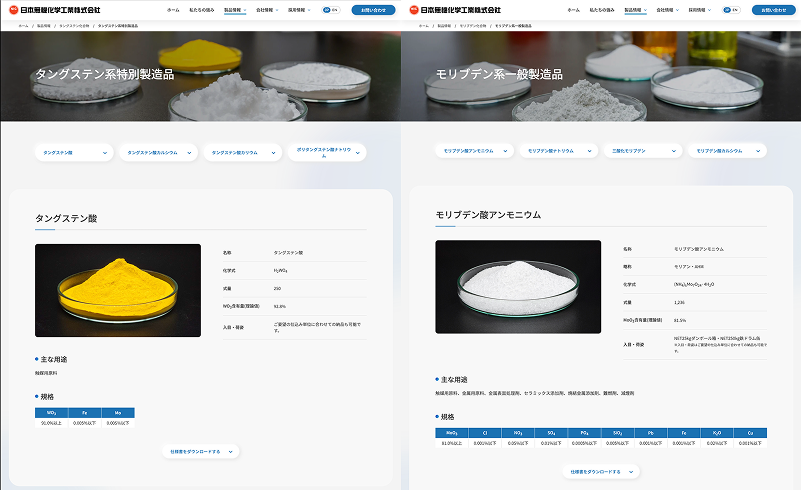
Task: Toggle JP/EN language switch on molybdenum page
Action: point(730,9)
